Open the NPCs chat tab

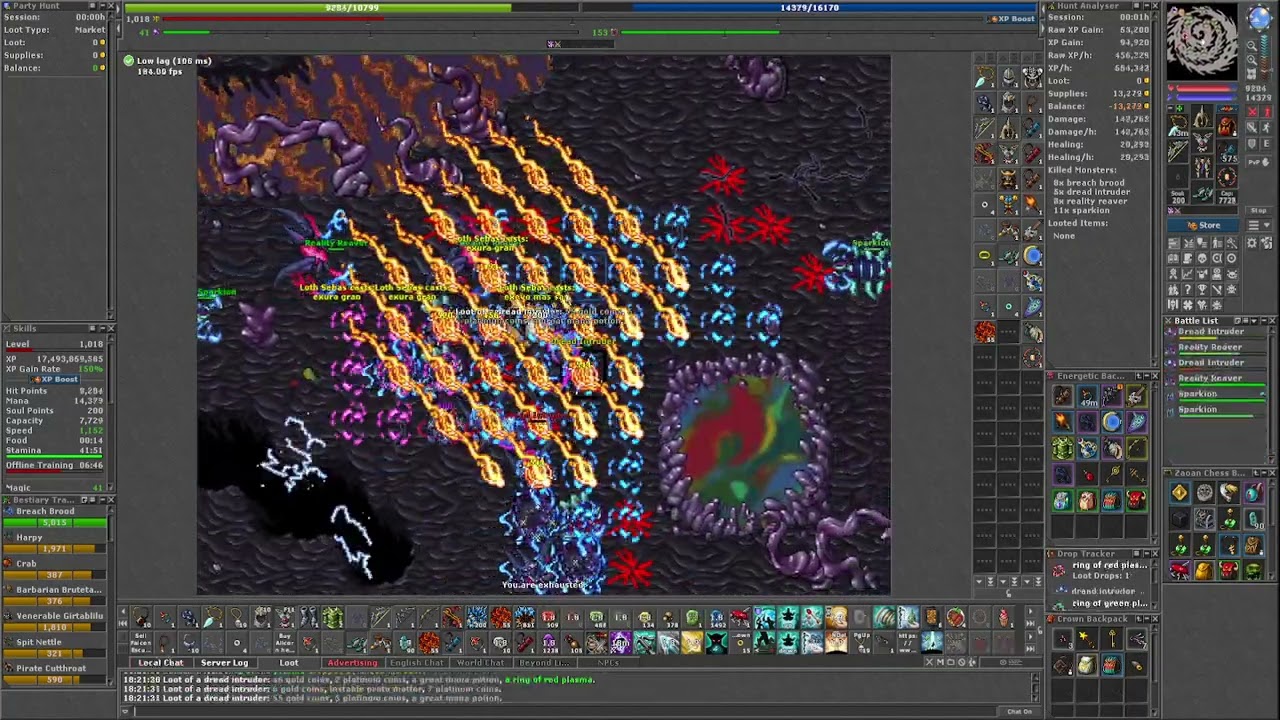coord(608,662)
